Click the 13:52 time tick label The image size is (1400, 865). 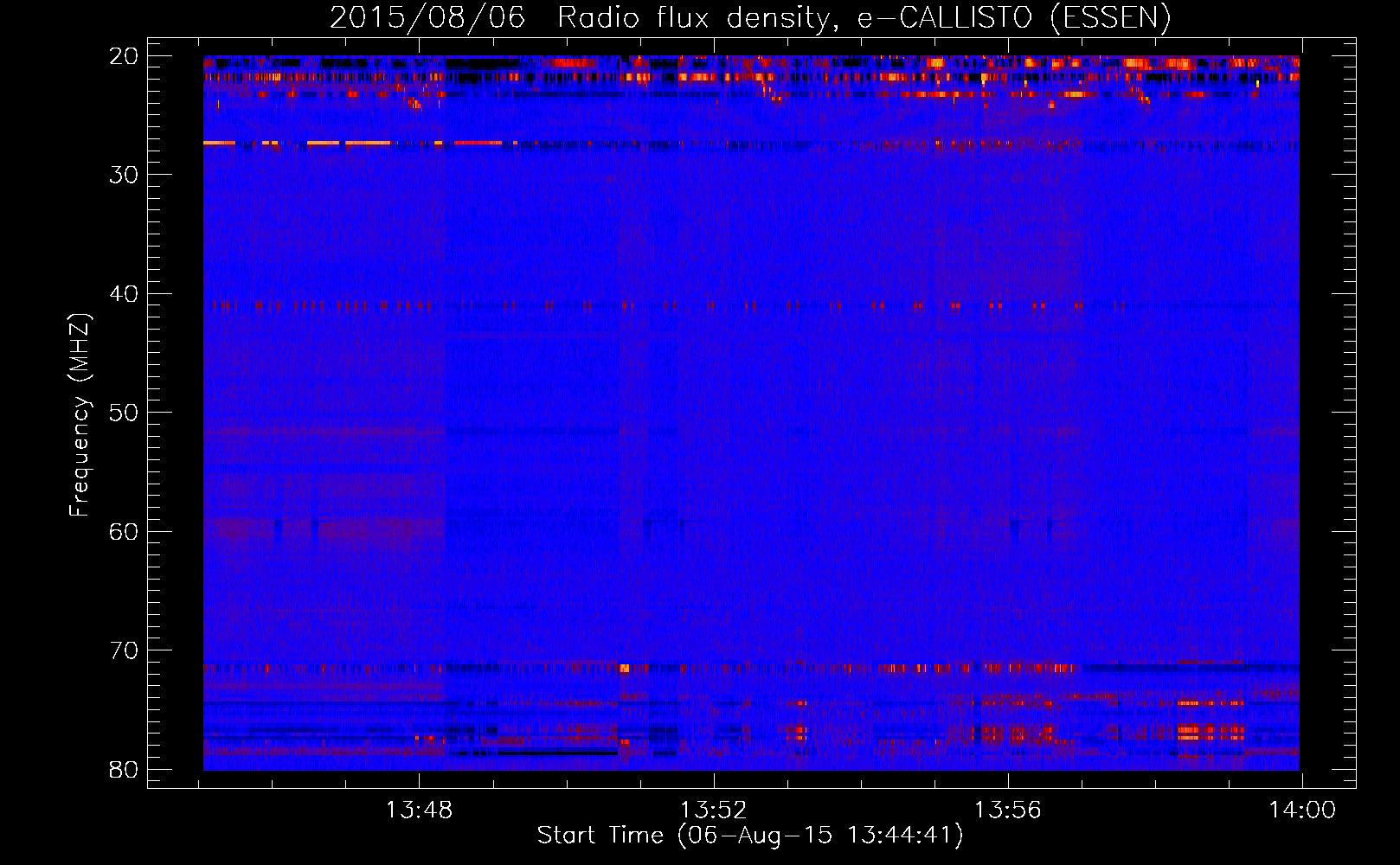tap(713, 811)
